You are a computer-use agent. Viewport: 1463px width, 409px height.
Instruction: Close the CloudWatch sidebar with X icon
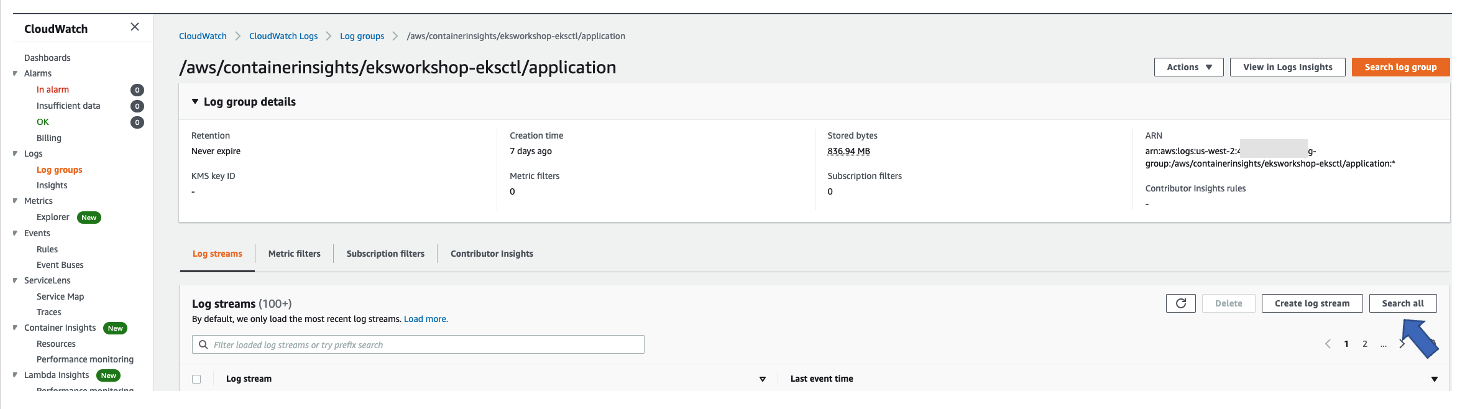pyautogui.click(x=135, y=27)
